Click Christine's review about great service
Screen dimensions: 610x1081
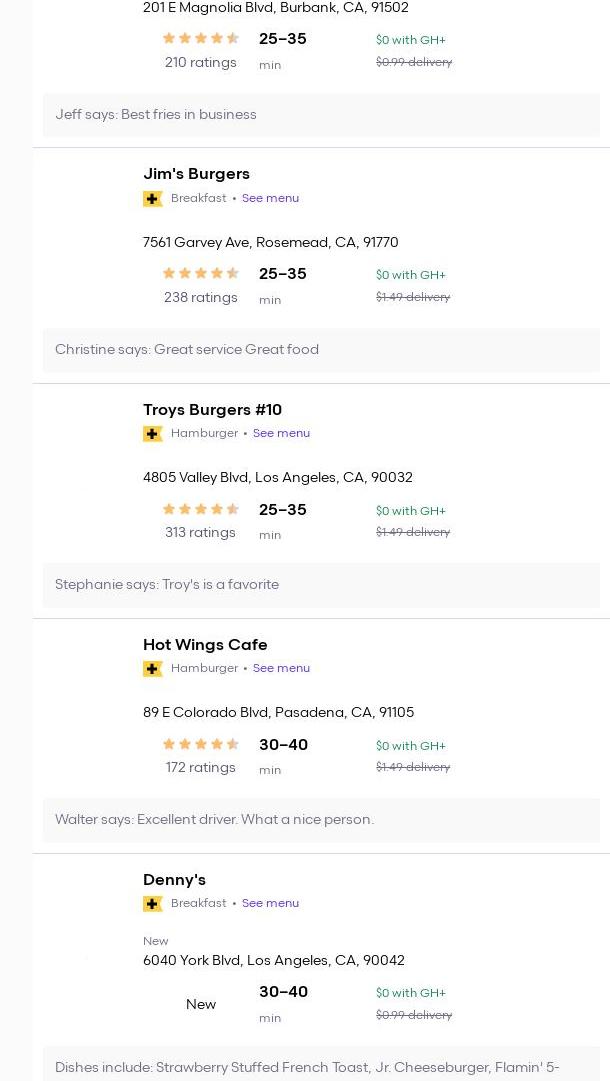(187, 350)
